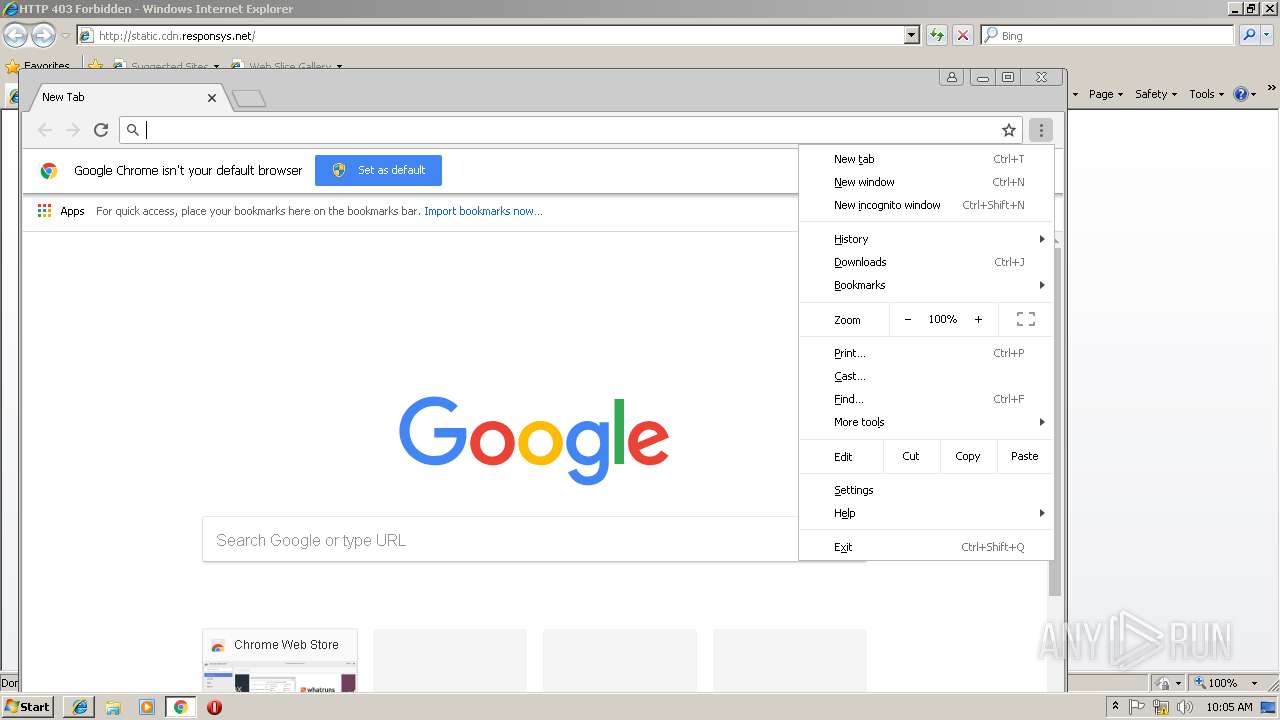
Task: Open the Action Center flag icon
Action: coord(1137,707)
